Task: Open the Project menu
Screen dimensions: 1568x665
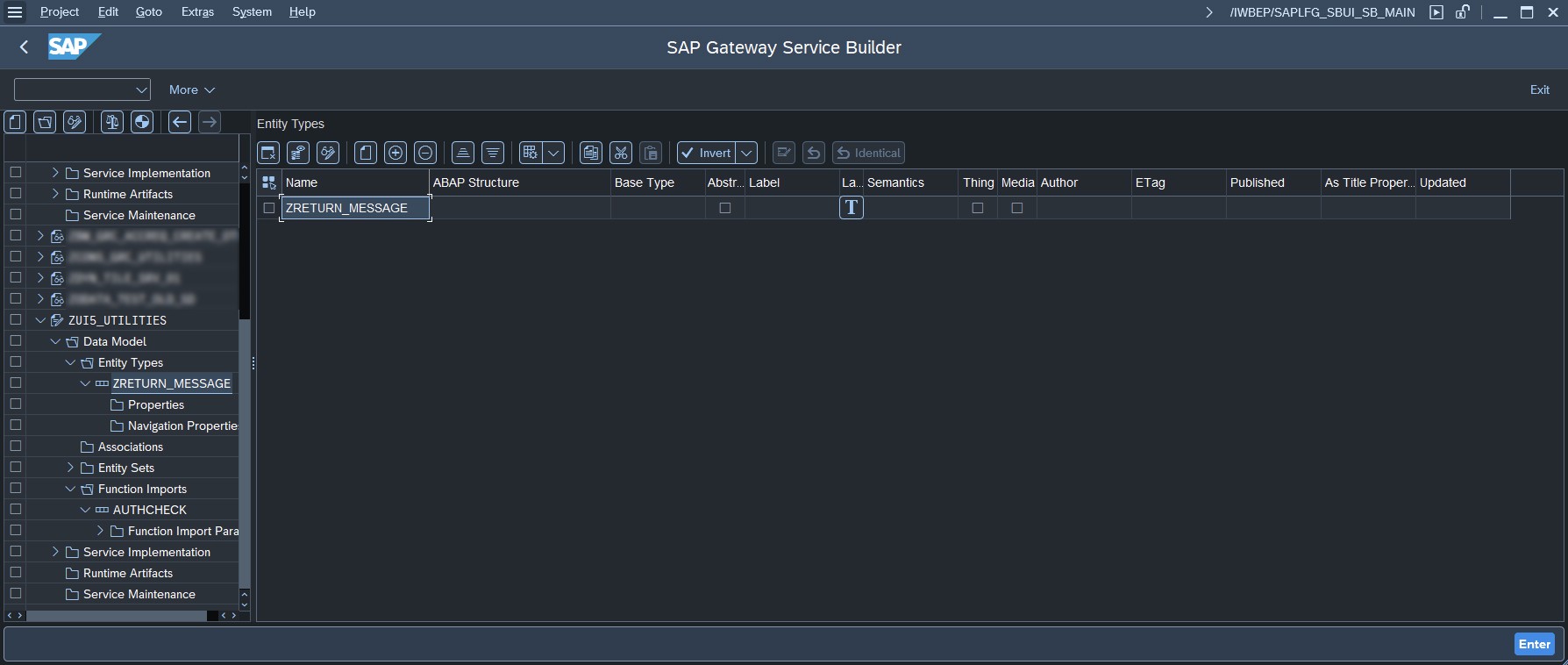Action: (60, 11)
